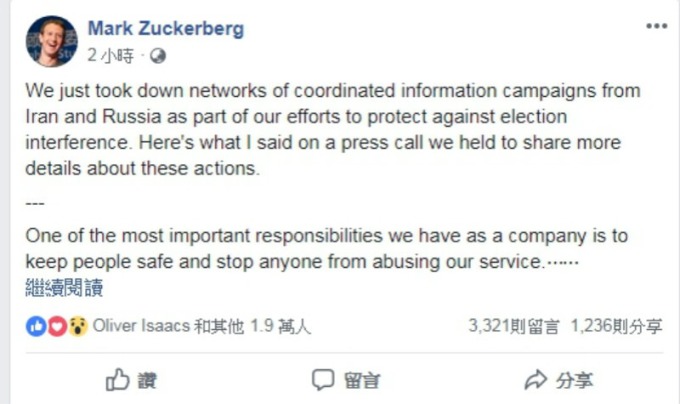Expand the post with 繼續閱讀
Image resolution: width=680 pixels, height=404 pixels.
pos(64,289)
